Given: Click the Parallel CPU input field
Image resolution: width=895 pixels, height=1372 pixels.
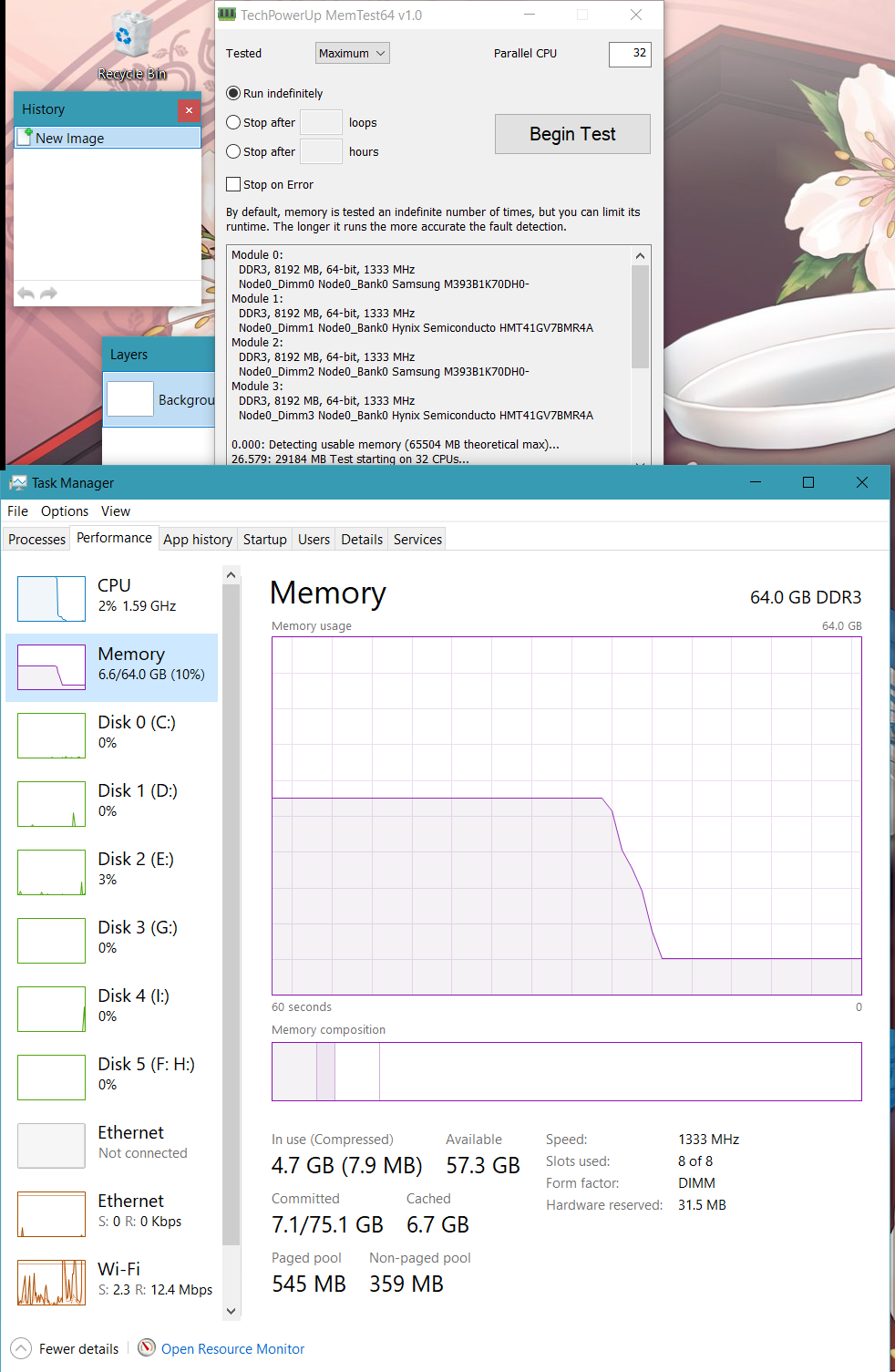Looking at the screenshot, I should (630, 54).
